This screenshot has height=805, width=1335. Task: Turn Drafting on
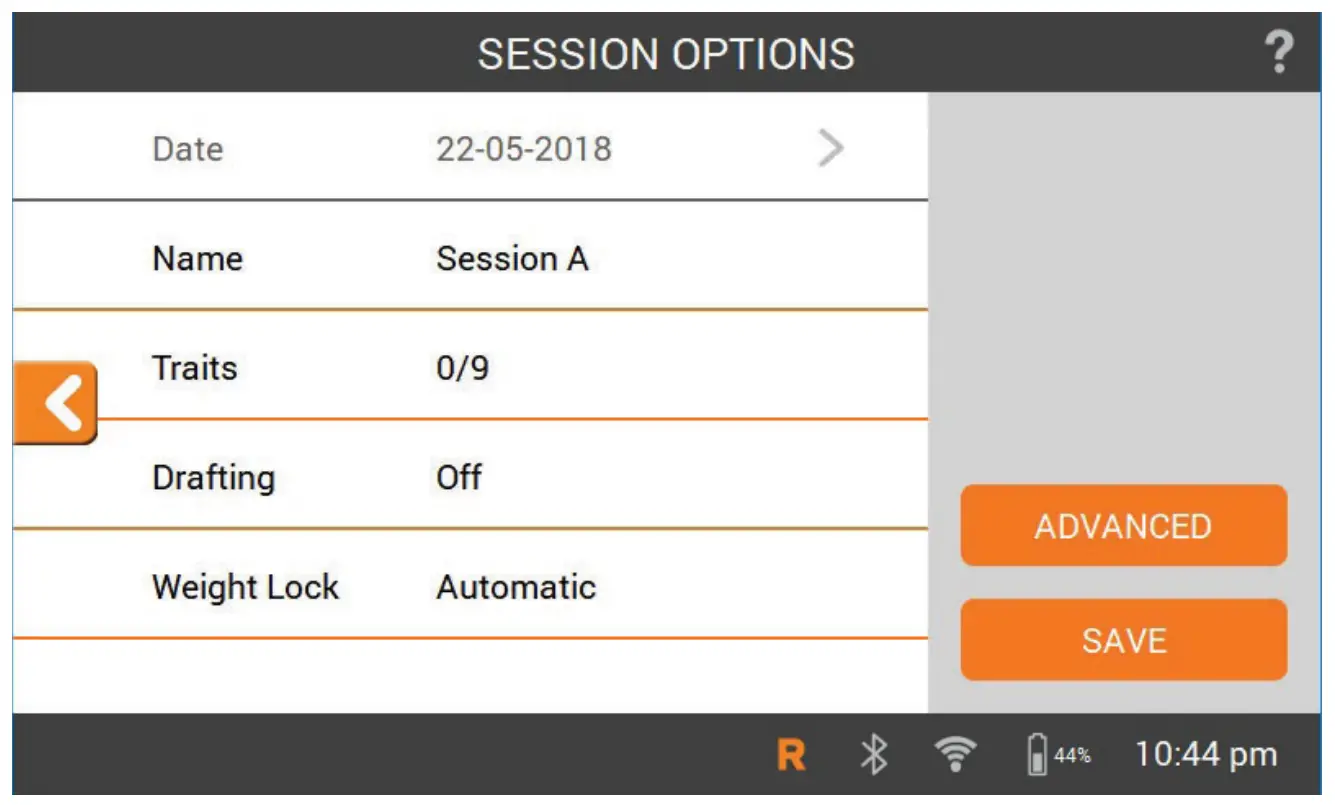point(459,478)
